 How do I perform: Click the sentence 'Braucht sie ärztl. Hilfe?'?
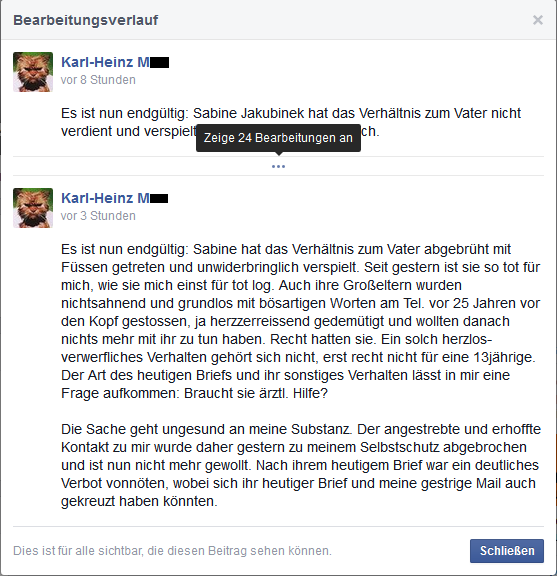coord(256,393)
